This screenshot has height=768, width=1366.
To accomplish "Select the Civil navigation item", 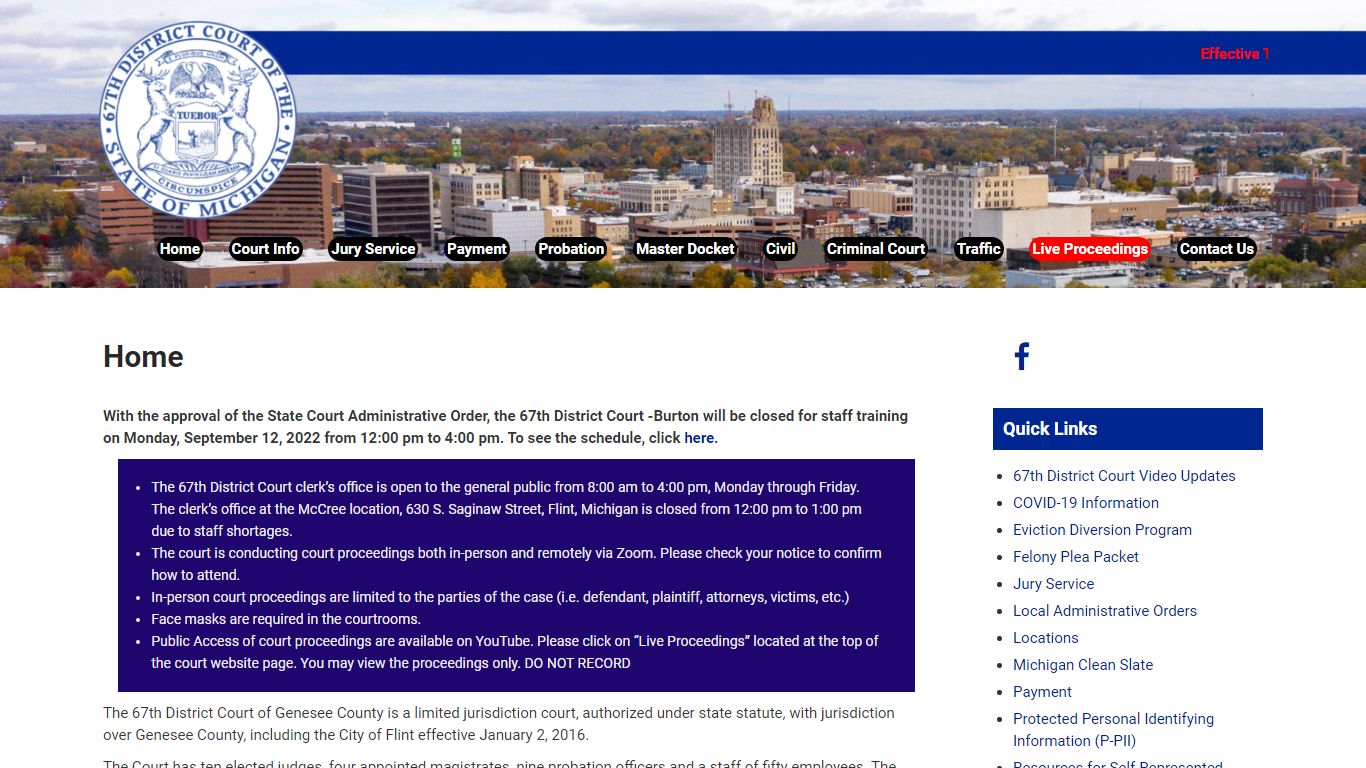I will pyautogui.click(x=780, y=249).
